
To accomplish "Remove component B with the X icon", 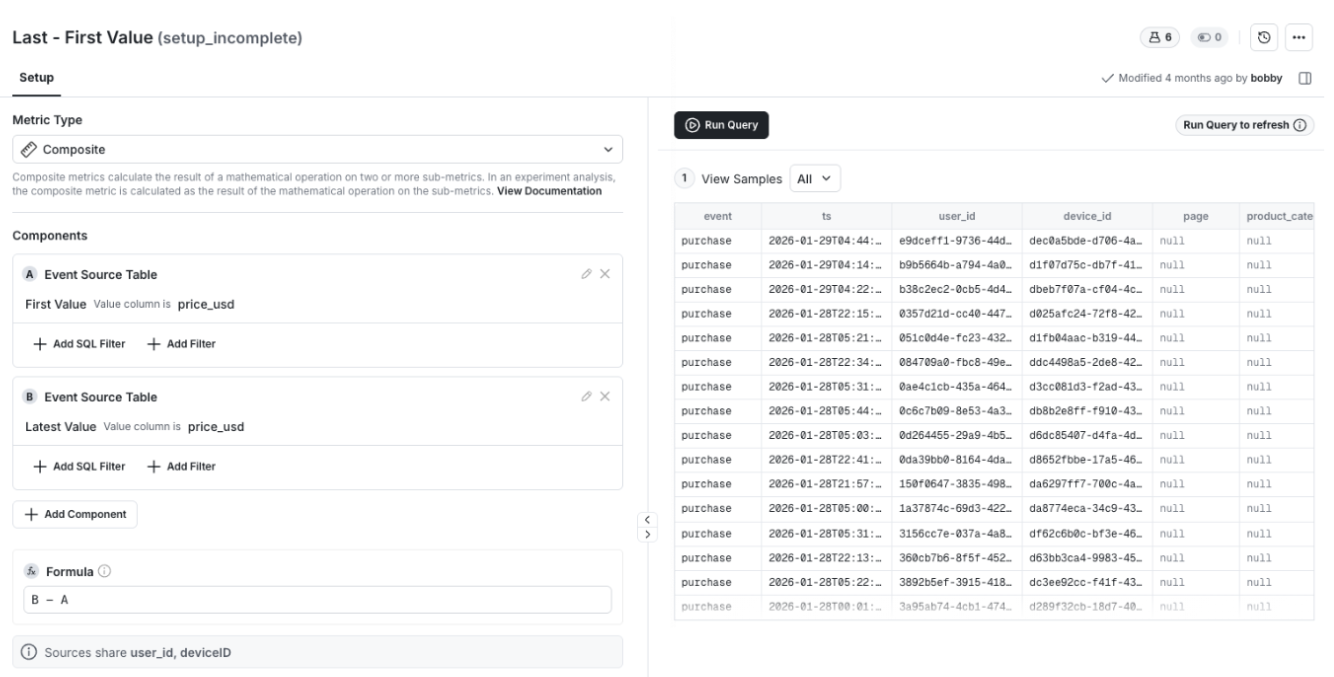I will point(605,397).
